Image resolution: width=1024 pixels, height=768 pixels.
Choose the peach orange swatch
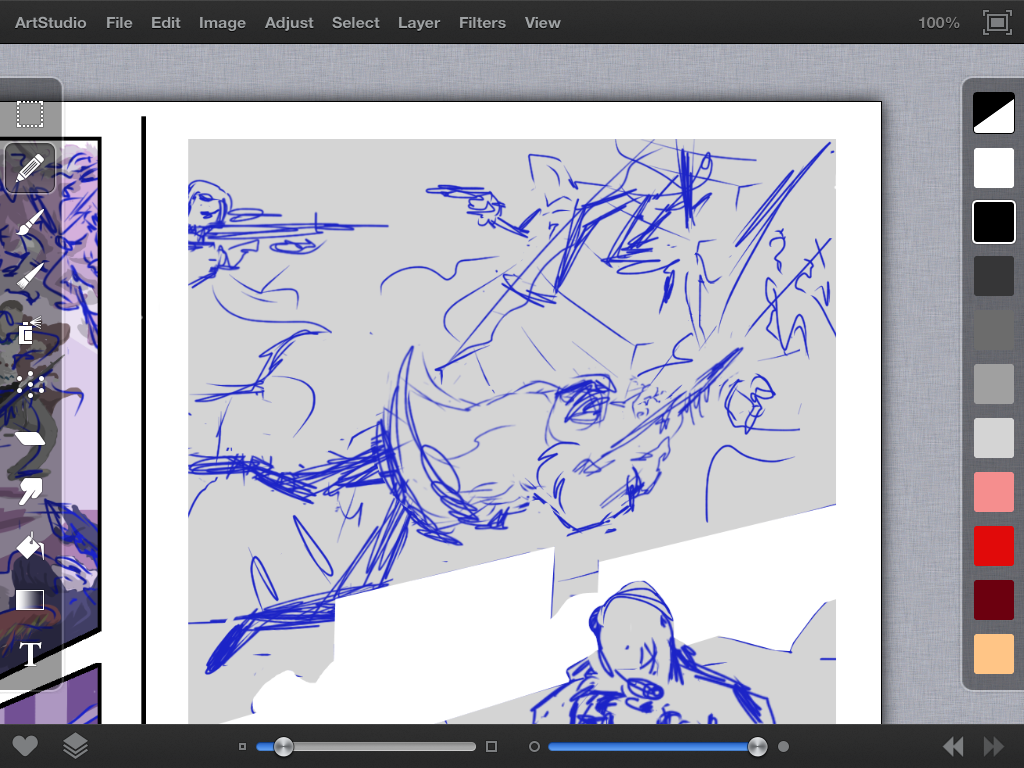click(x=993, y=654)
